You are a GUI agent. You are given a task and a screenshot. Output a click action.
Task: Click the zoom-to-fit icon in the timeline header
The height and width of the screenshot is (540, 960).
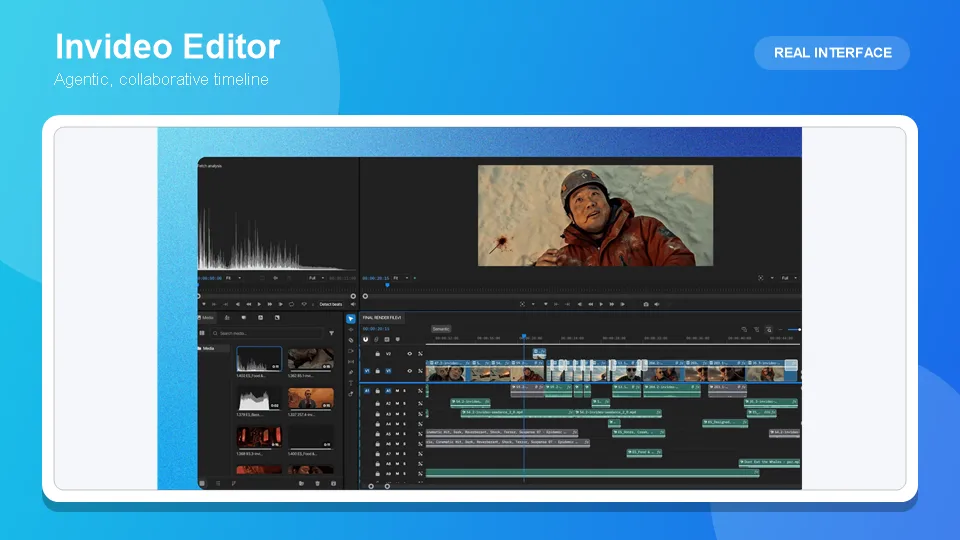tap(769, 329)
